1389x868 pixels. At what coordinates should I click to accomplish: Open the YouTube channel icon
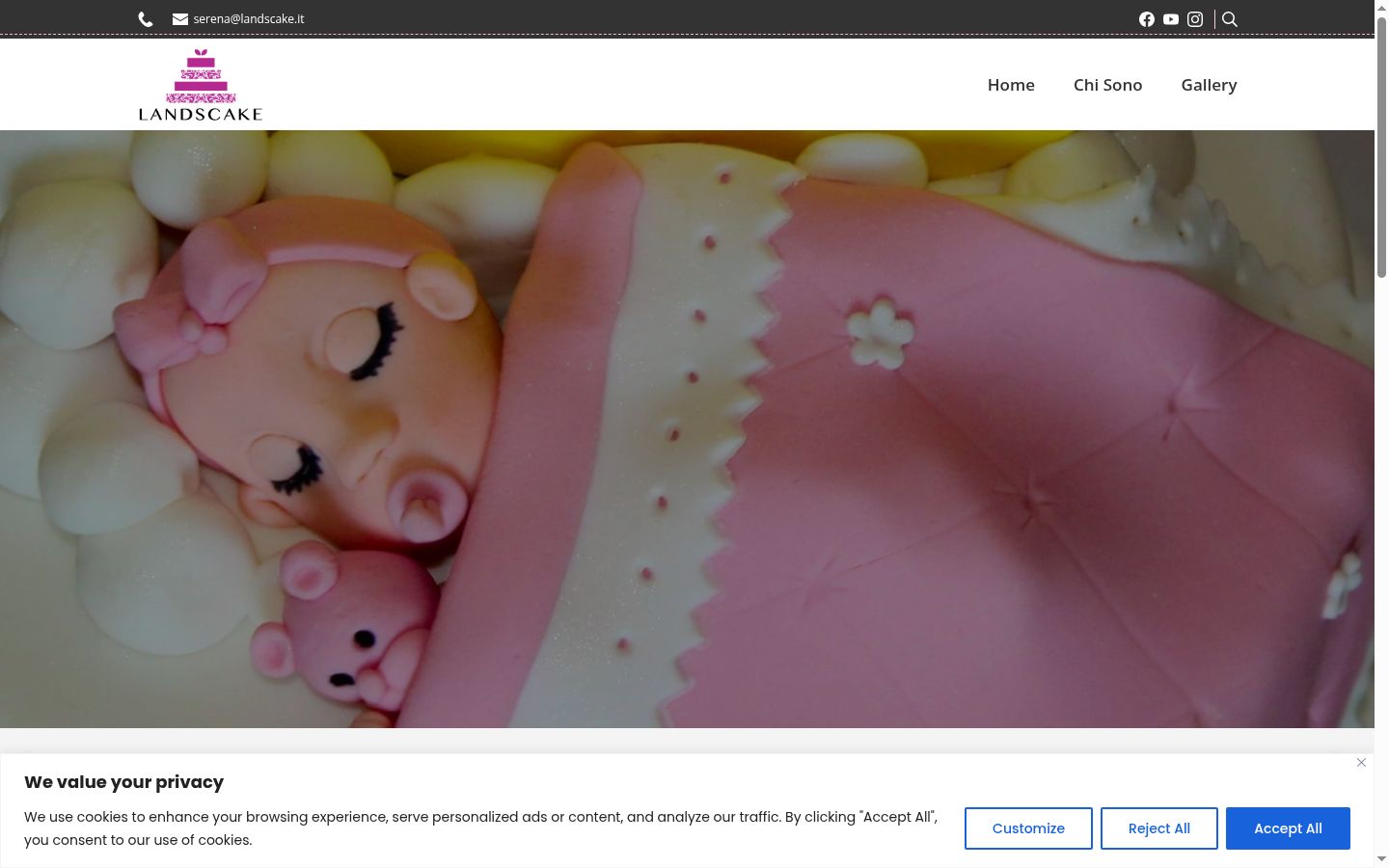(x=1171, y=19)
